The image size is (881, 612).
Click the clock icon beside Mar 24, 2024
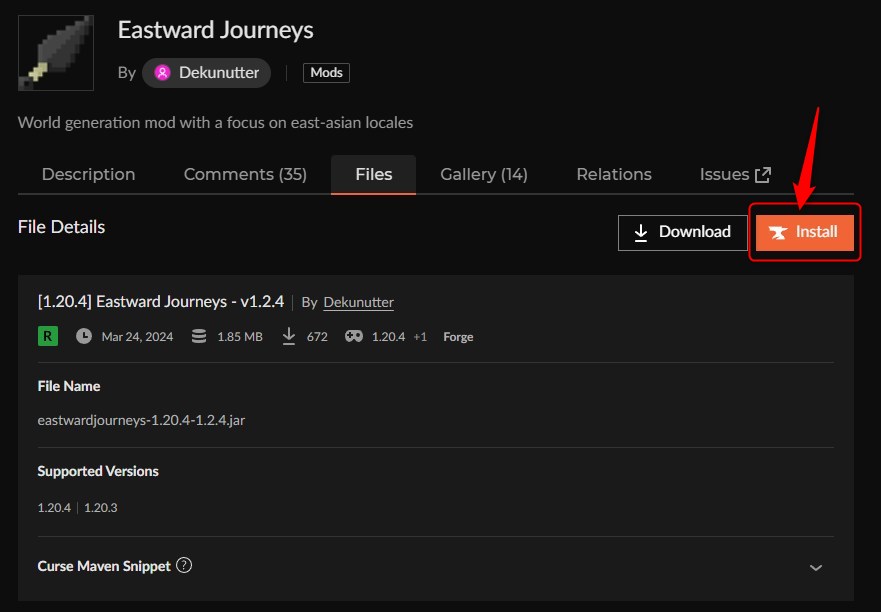point(84,336)
